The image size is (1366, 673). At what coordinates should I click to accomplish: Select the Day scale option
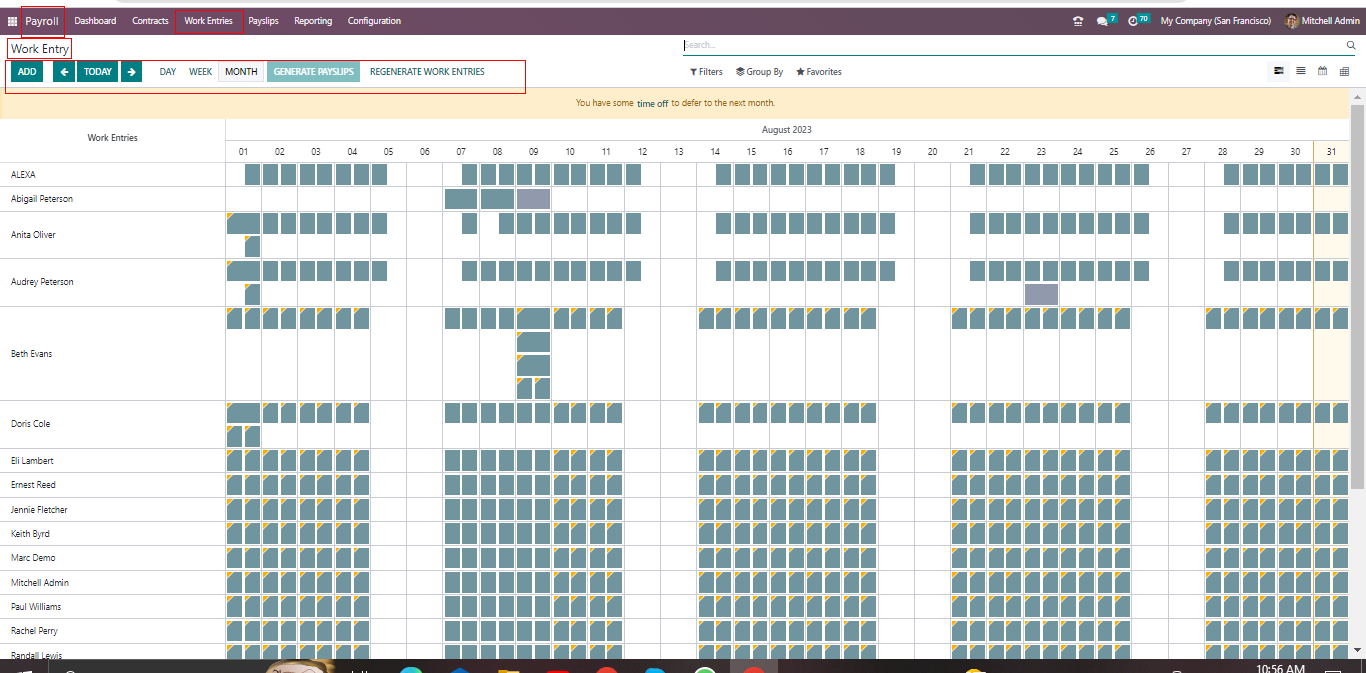coord(168,72)
